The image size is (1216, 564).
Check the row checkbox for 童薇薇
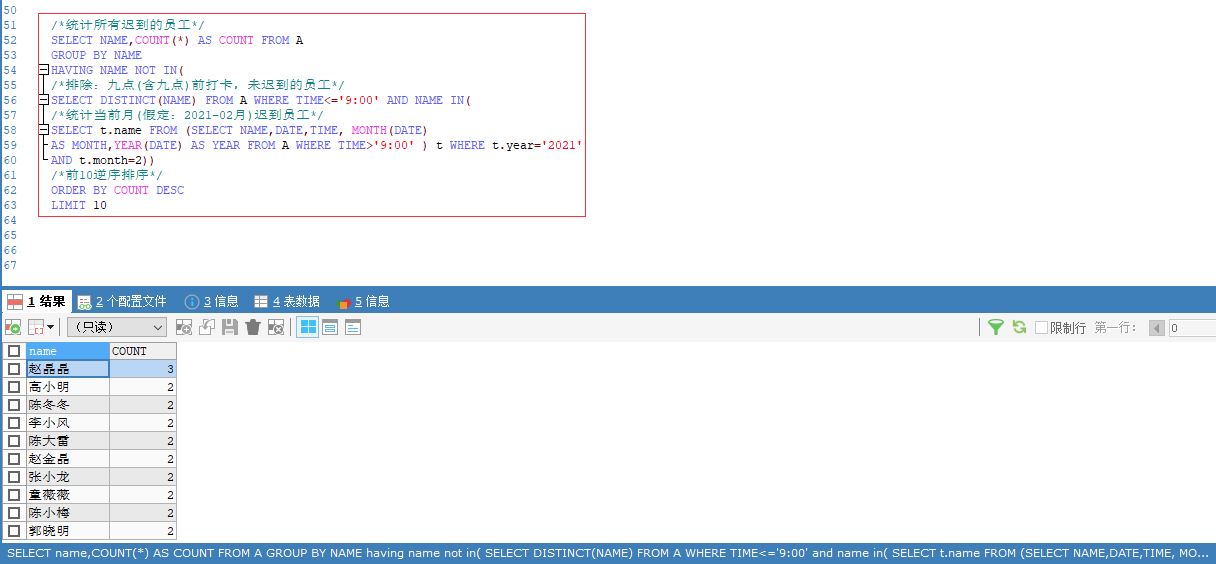coord(14,495)
